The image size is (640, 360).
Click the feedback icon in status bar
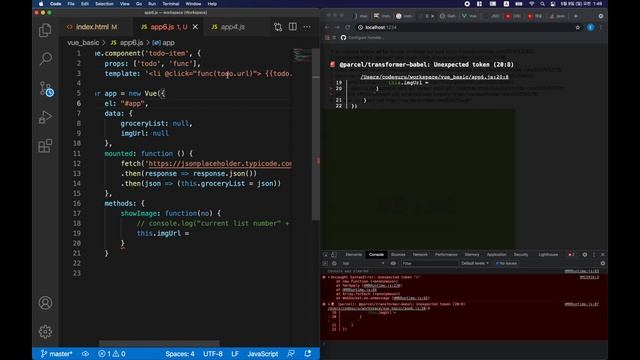(291, 354)
